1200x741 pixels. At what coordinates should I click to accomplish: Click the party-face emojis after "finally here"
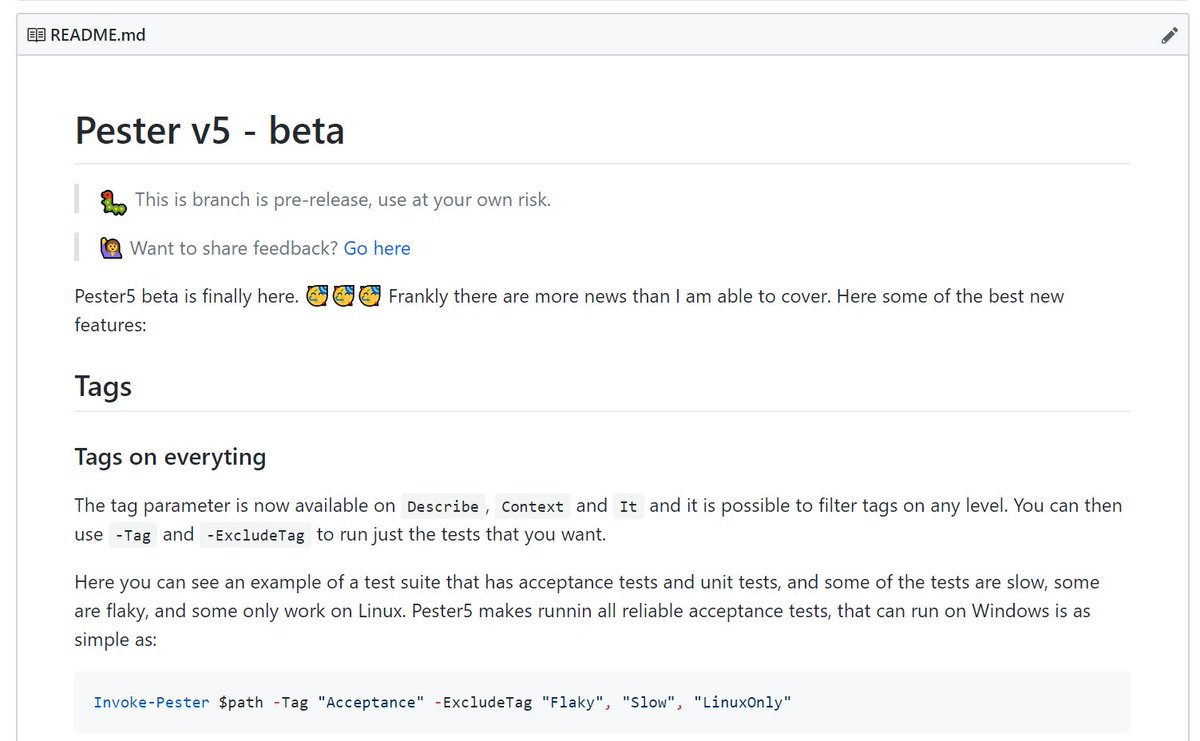[343, 296]
